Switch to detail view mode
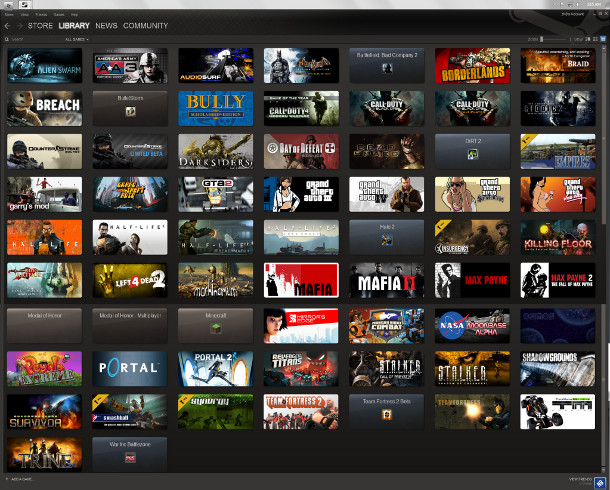This screenshot has height=490, width=610. point(588,39)
